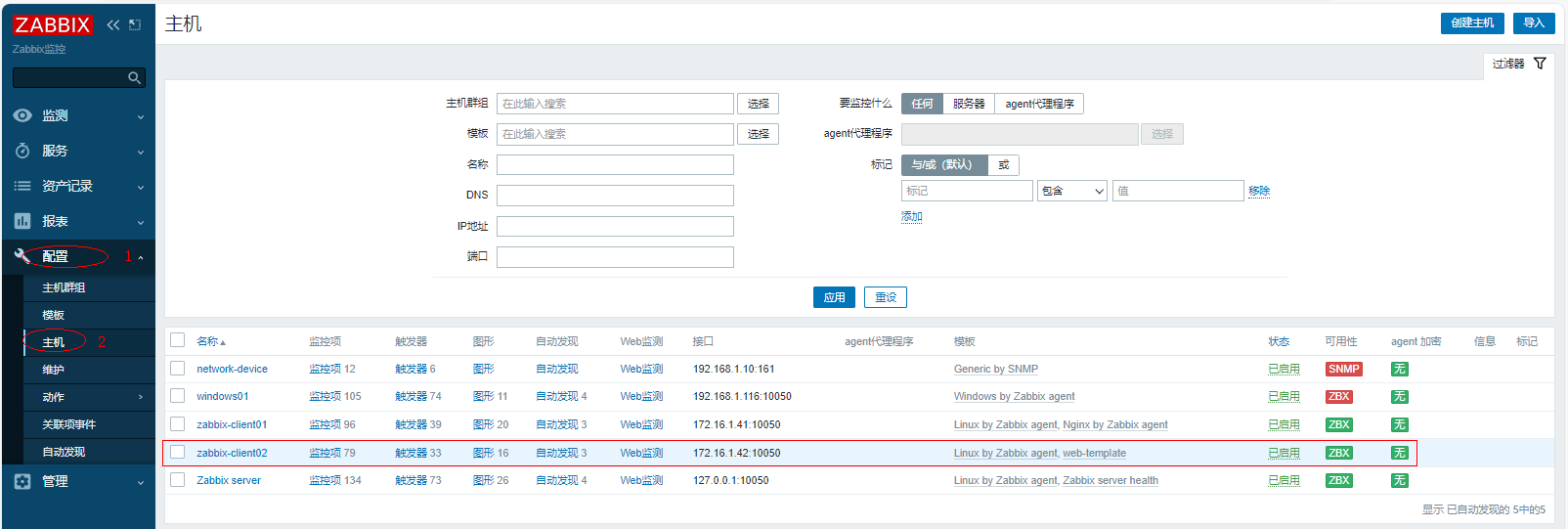Select the 服务器 monitoring option
This screenshot has height=529, width=1568.
(969, 104)
